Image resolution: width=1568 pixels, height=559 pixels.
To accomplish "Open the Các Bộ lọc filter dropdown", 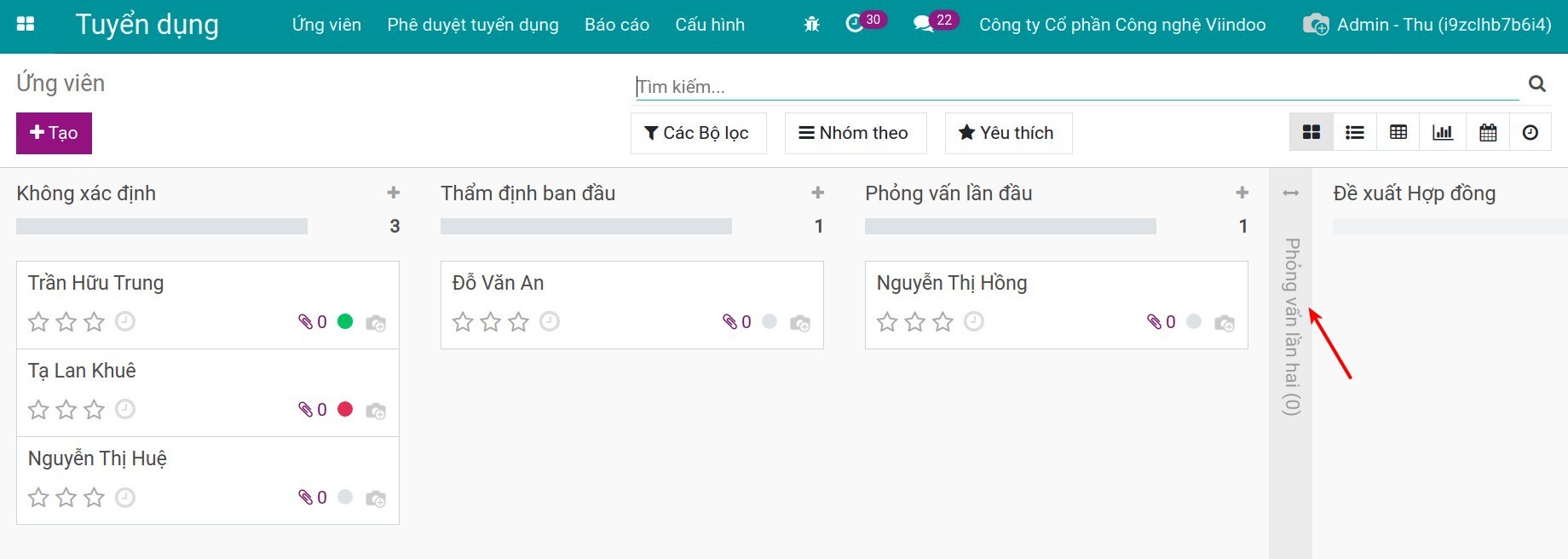I will click(698, 132).
